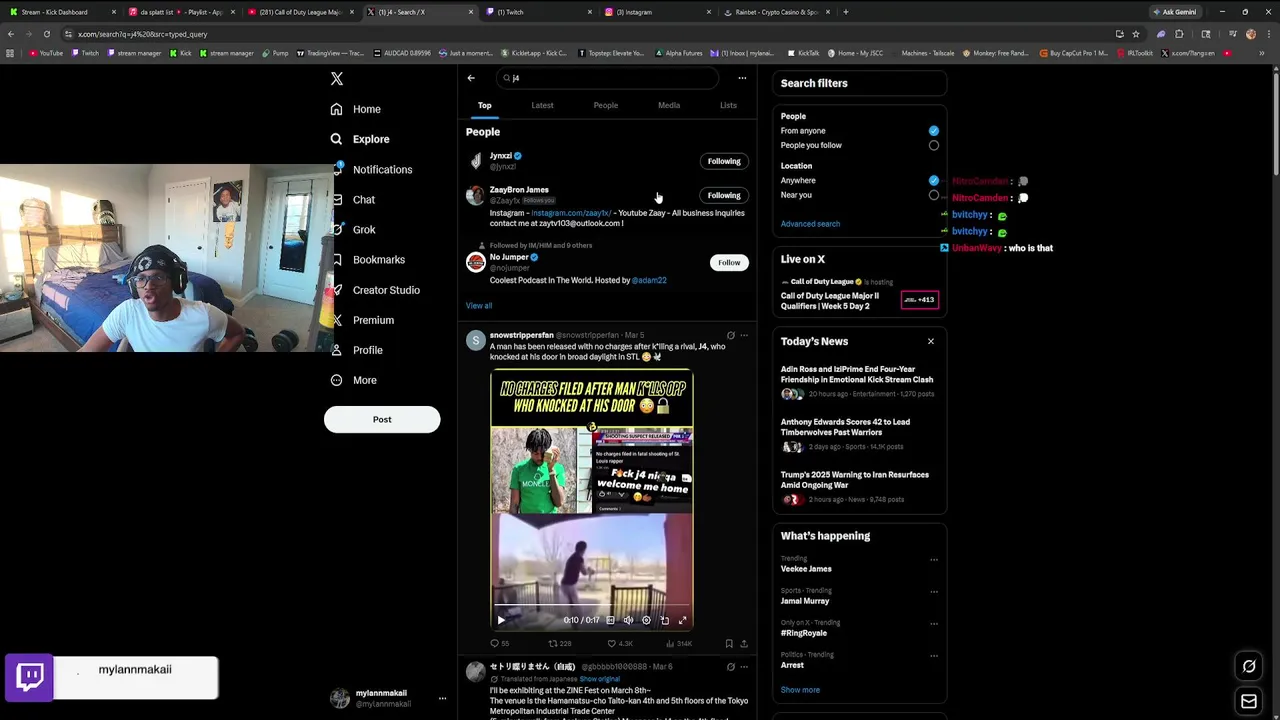
Task: Unfollow Jynxzi via Following button
Action: (x=724, y=161)
